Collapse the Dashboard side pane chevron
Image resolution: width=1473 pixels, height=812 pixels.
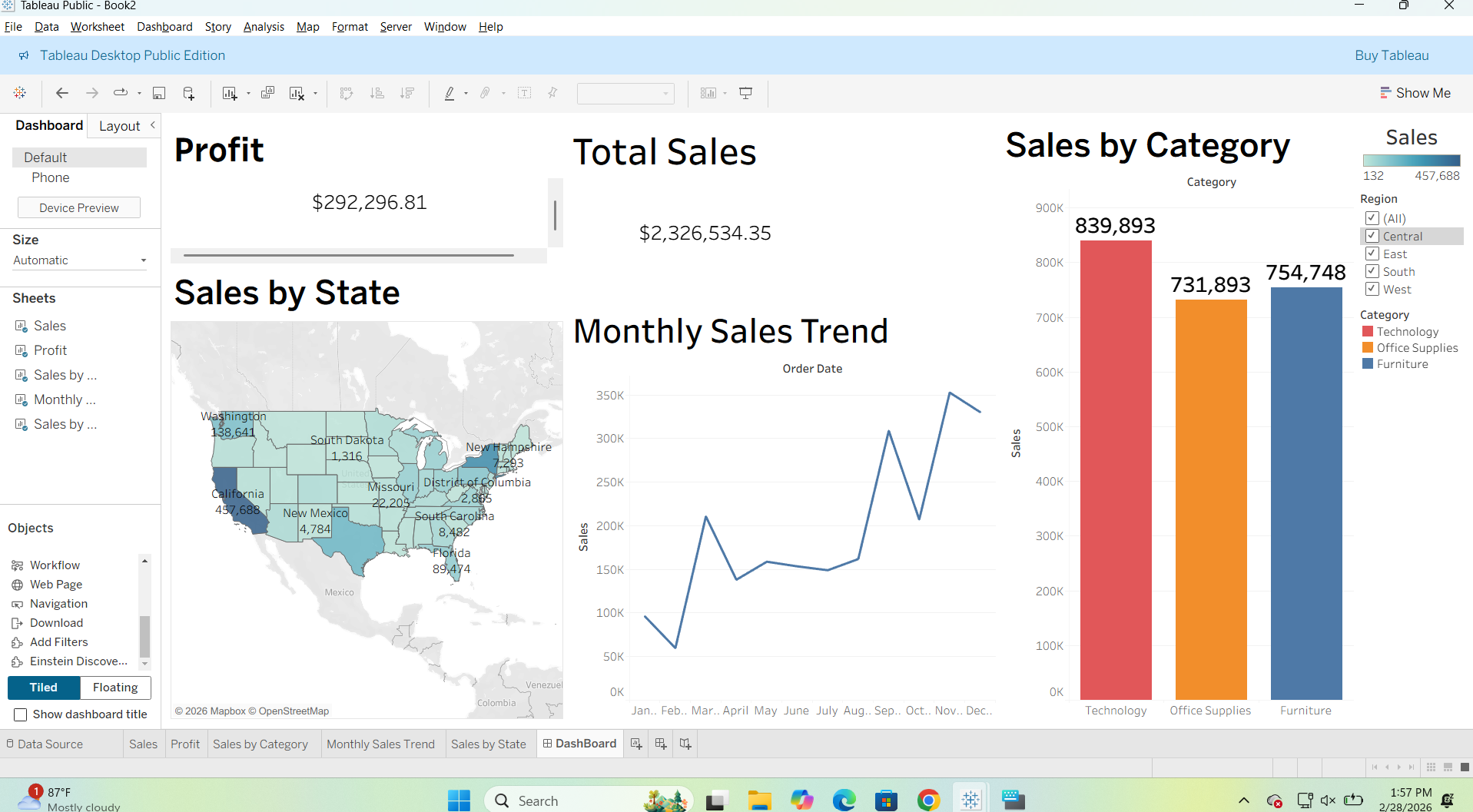153,125
